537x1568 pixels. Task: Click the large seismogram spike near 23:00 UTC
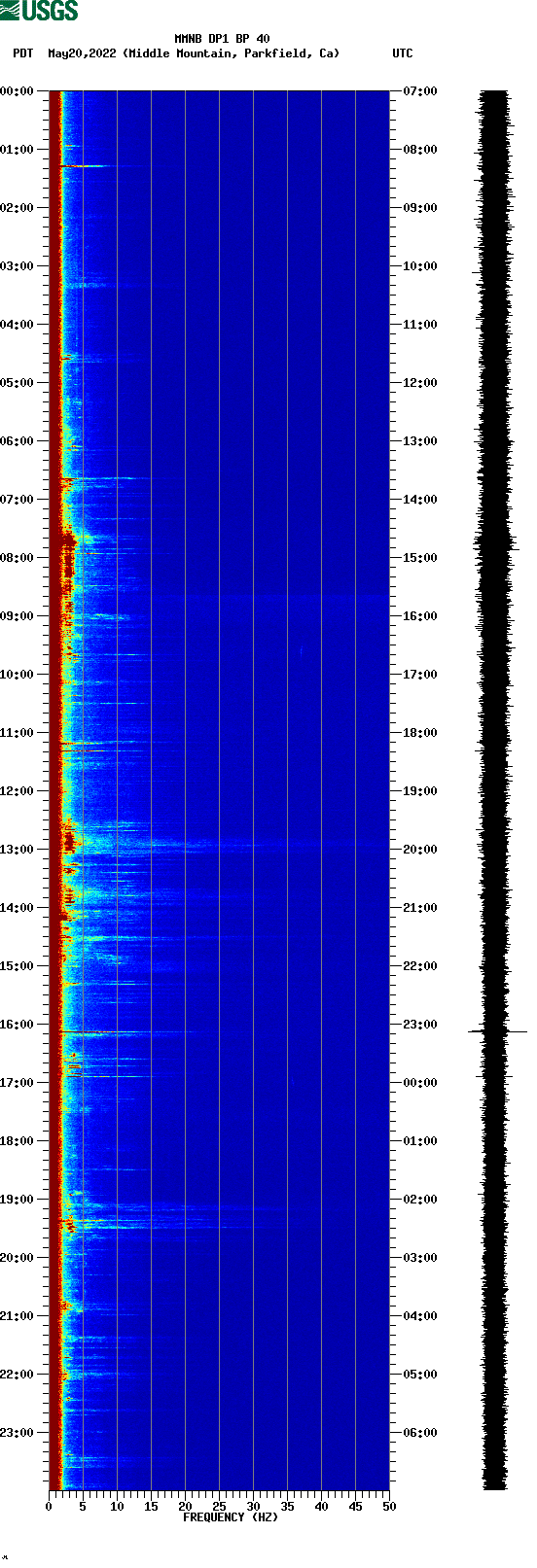(497, 1031)
